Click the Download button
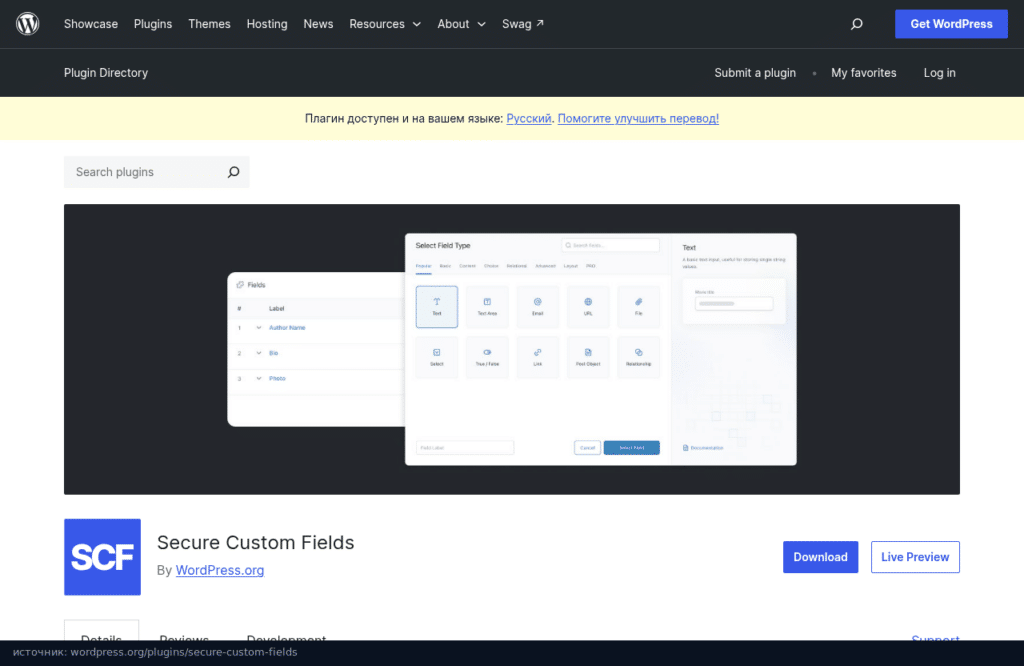This screenshot has height=666, width=1024. (820, 557)
